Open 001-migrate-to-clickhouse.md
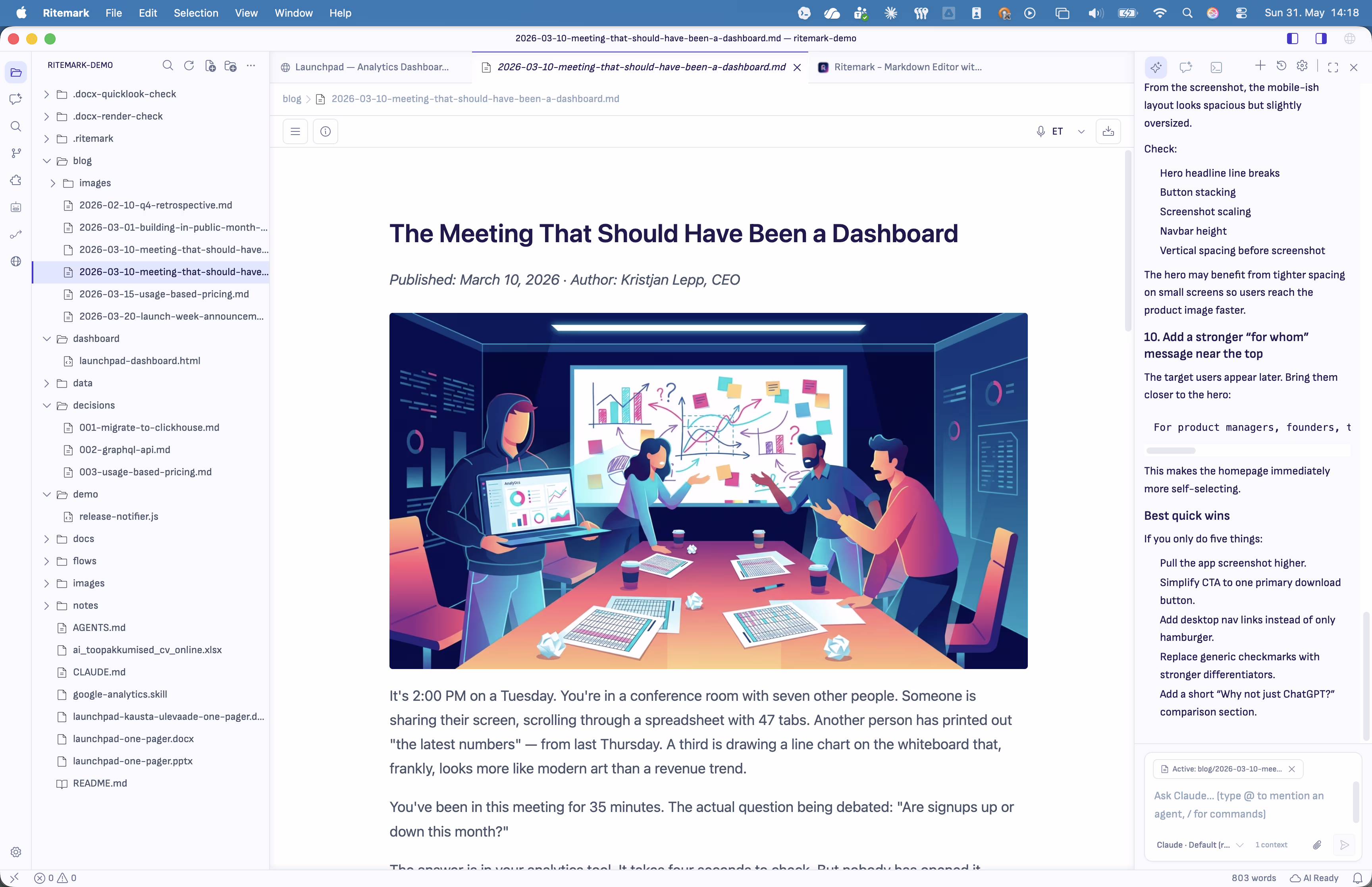 click(x=151, y=427)
